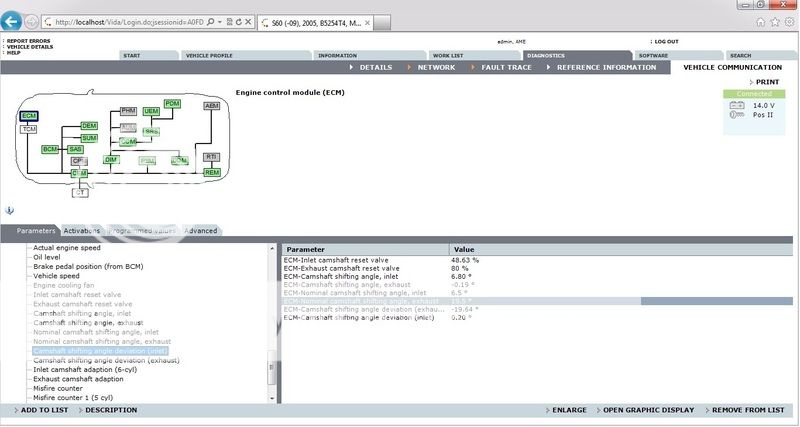Select Oil level in parameter tree
Viewport: 800px width, 427px height.
pos(50,256)
